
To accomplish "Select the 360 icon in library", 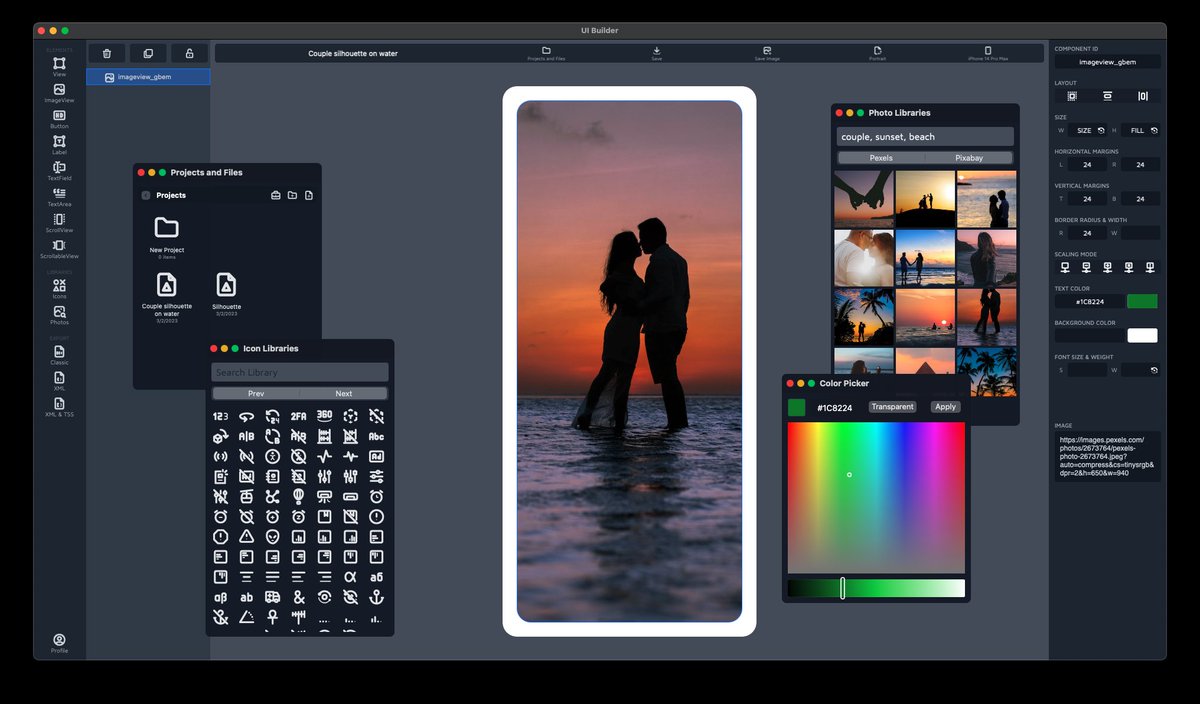I will click(324, 416).
